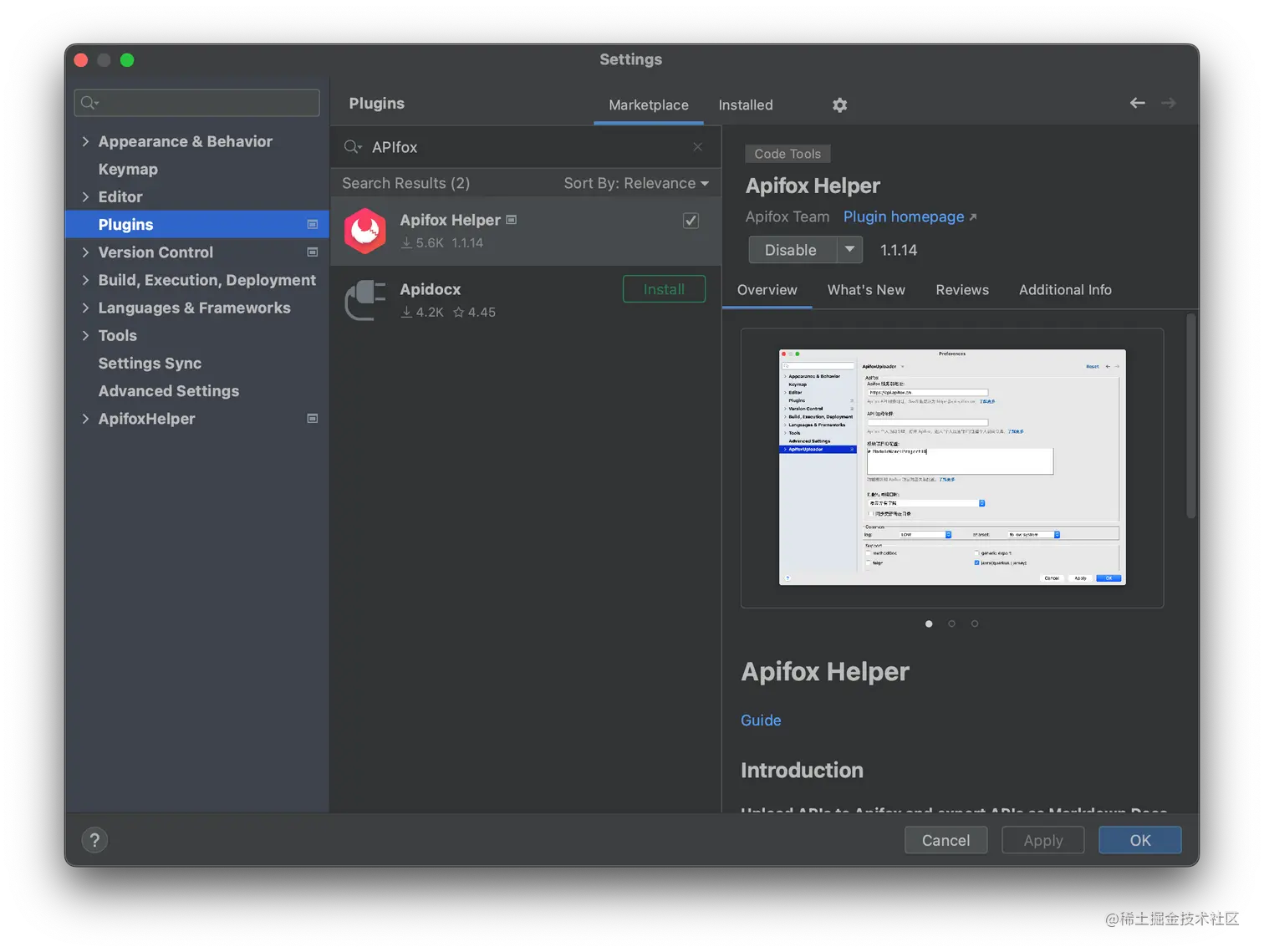This screenshot has height=952, width=1264.
Task: Open the Overview tab
Action: pyautogui.click(x=767, y=290)
